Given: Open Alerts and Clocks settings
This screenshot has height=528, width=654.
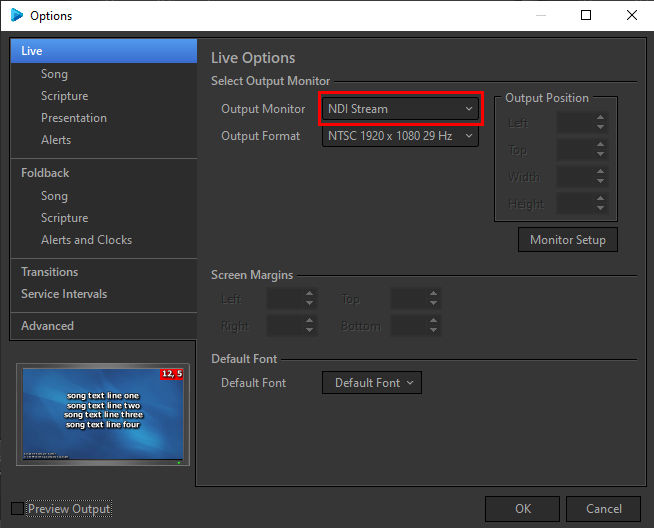Looking at the screenshot, I should click(x=86, y=240).
